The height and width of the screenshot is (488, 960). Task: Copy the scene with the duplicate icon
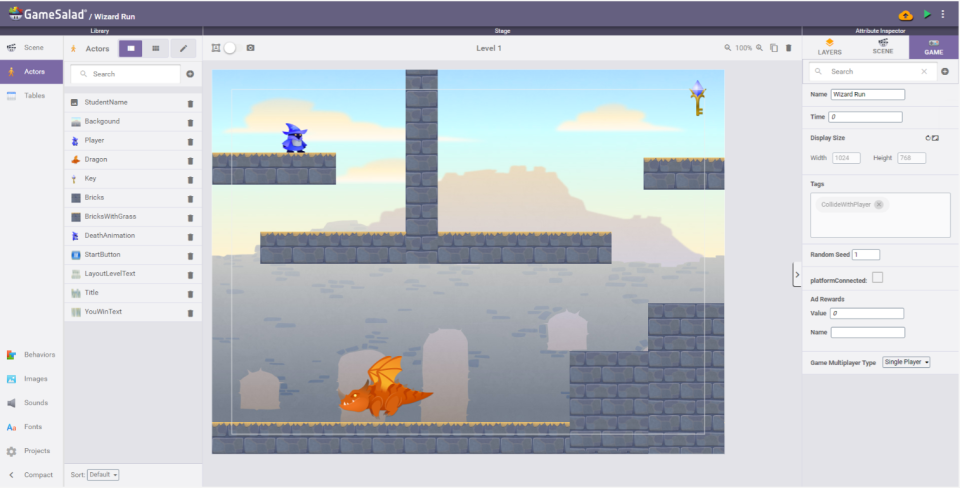click(774, 48)
